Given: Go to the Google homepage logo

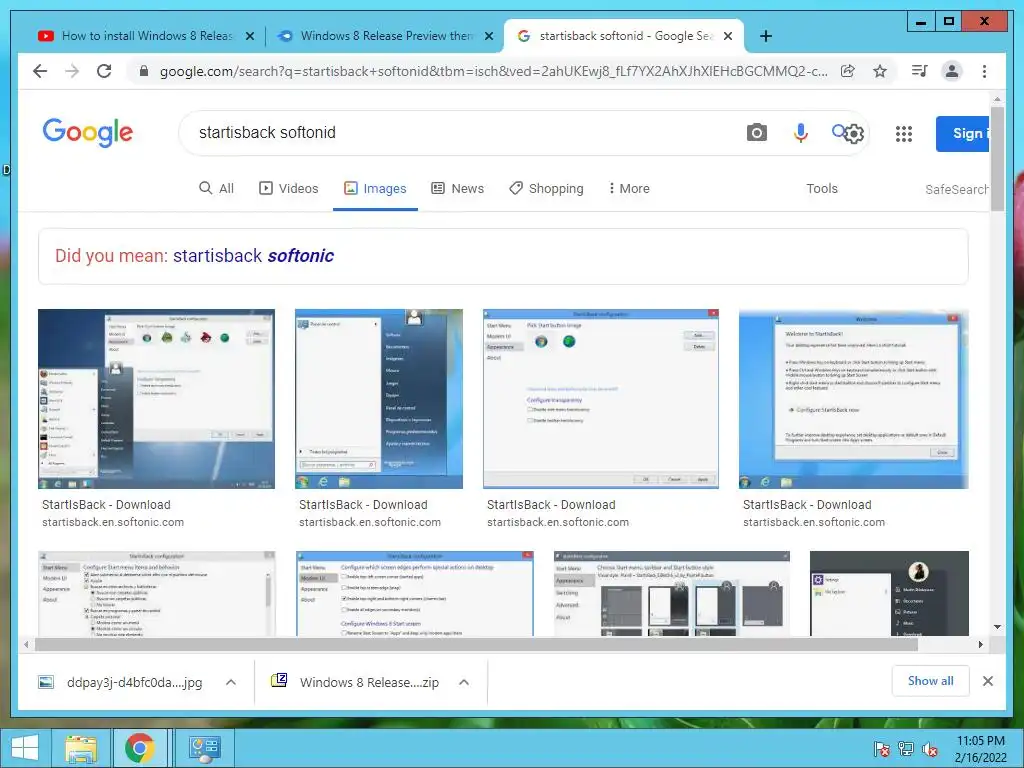Looking at the screenshot, I should [x=88, y=133].
